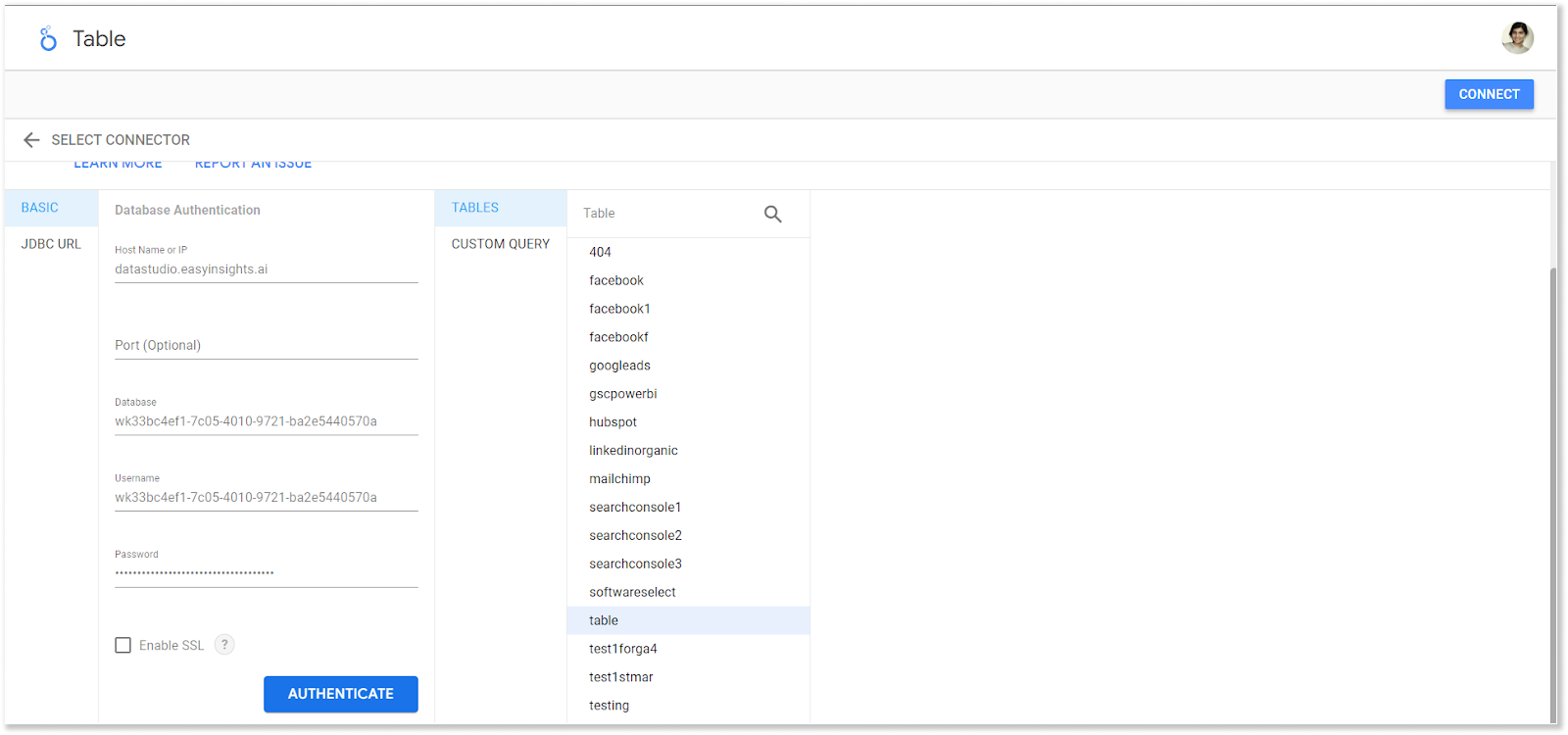This screenshot has height=735, width=1568.
Task: Click the Port (Optional) field
Action: click(x=267, y=345)
